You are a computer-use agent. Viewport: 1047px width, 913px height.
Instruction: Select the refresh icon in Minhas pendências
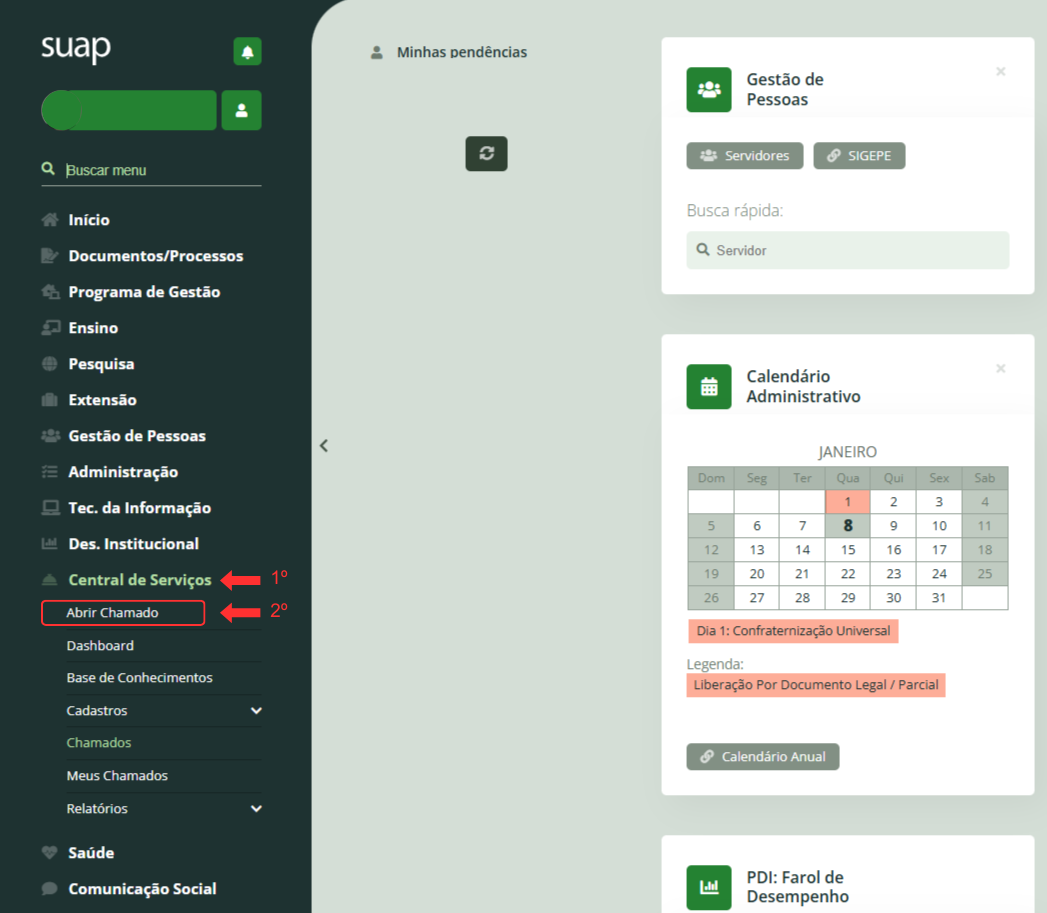point(486,153)
